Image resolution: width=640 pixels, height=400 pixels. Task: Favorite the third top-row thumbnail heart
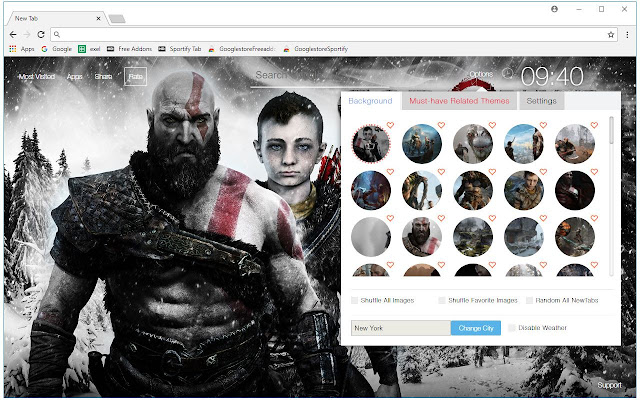pos(492,125)
